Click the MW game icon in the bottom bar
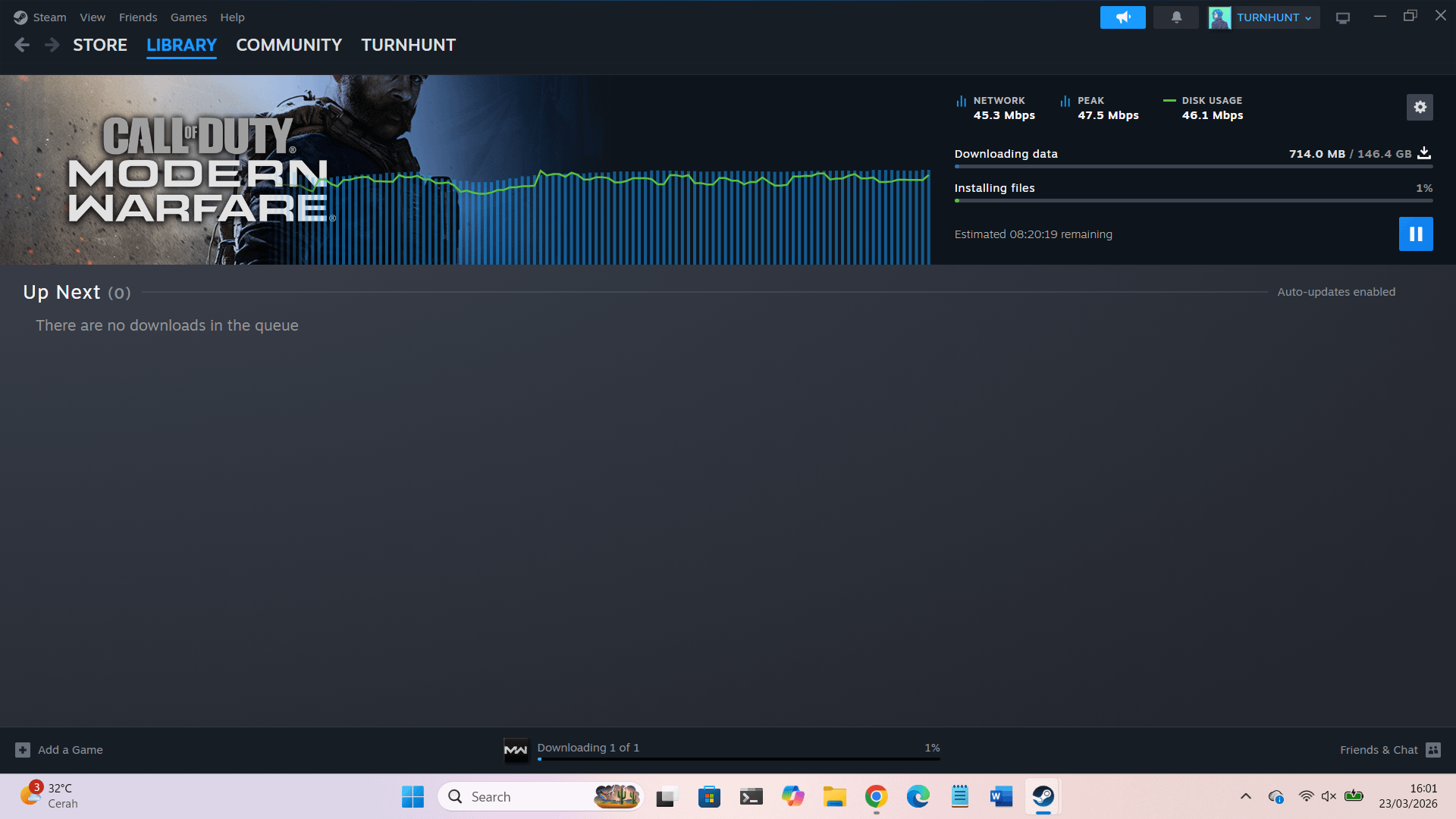1456x819 pixels. (516, 749)
